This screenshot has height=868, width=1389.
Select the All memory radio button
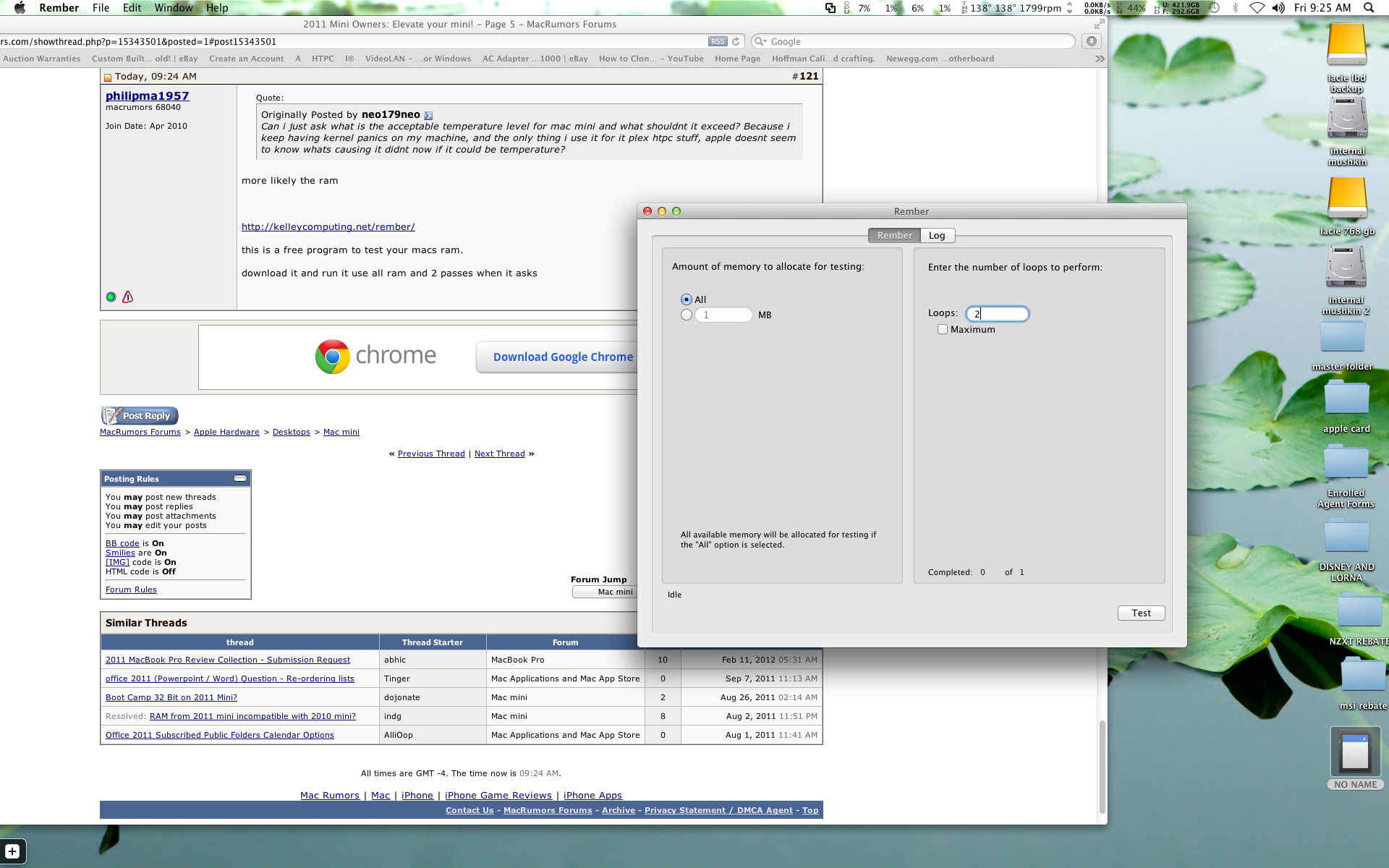pyautogui.click(x=686, y=299)
